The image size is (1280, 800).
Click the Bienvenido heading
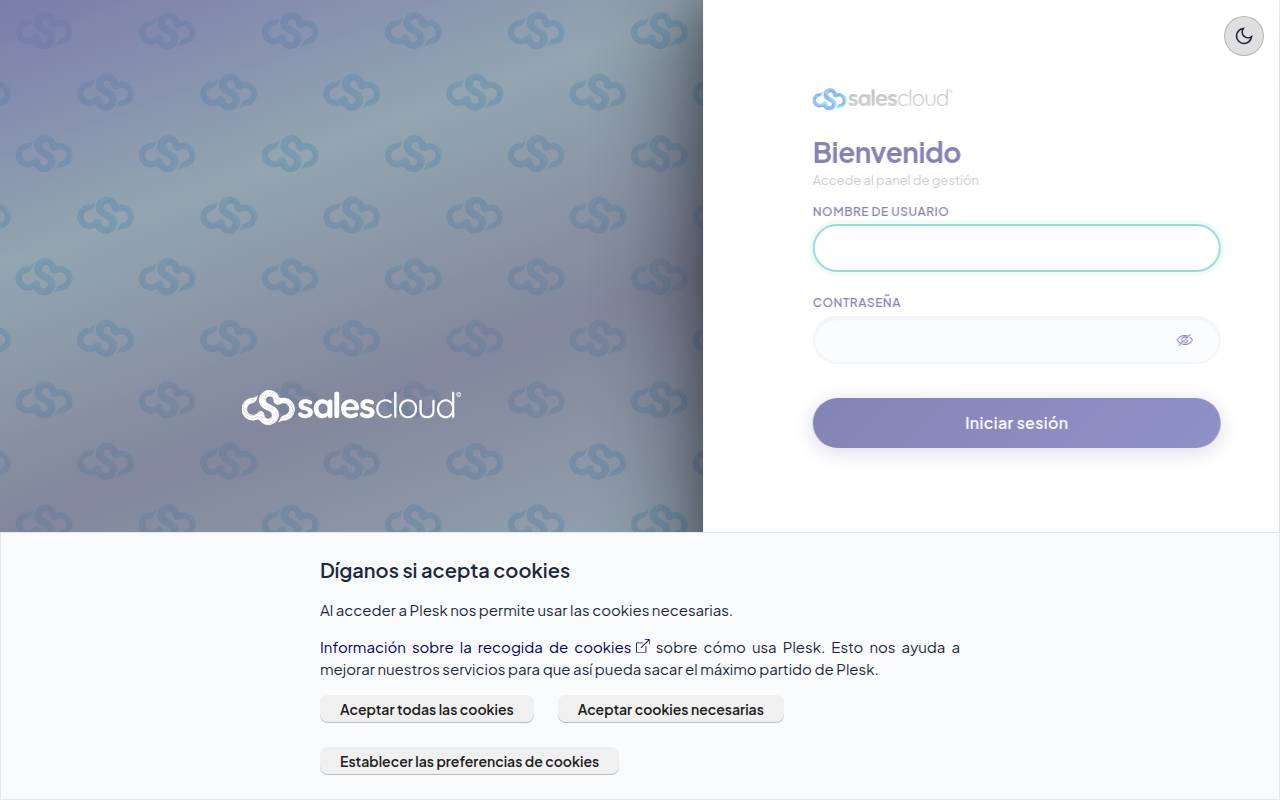886,152
